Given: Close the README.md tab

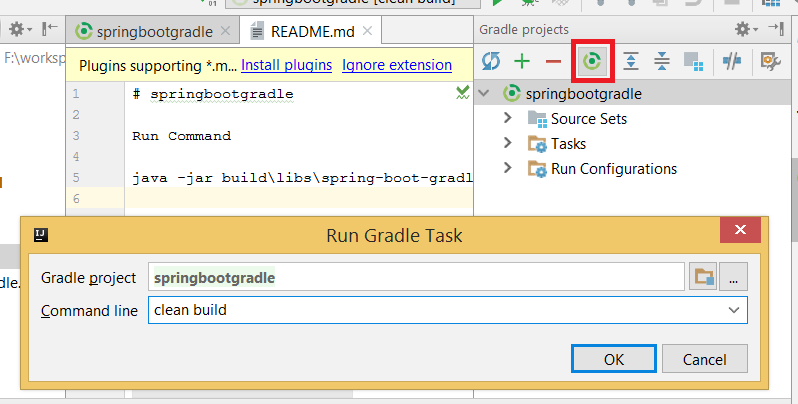Looking at the screenshot, I should pos(367,31).
